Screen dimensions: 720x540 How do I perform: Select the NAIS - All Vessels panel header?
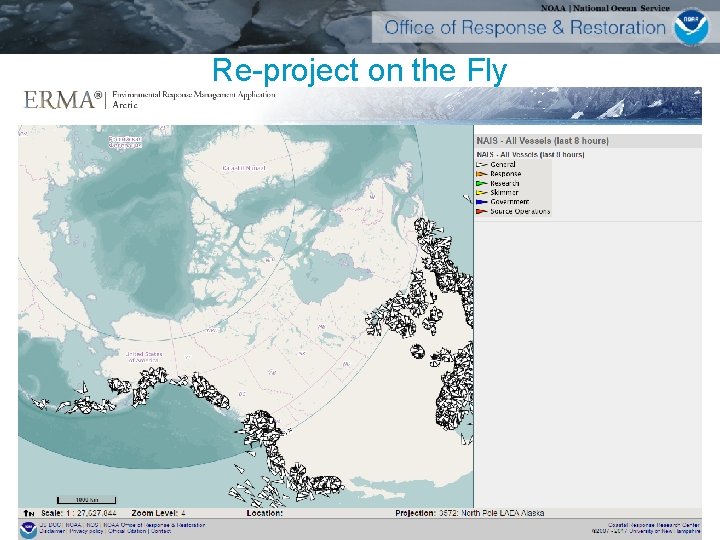[x=588, y=141]
